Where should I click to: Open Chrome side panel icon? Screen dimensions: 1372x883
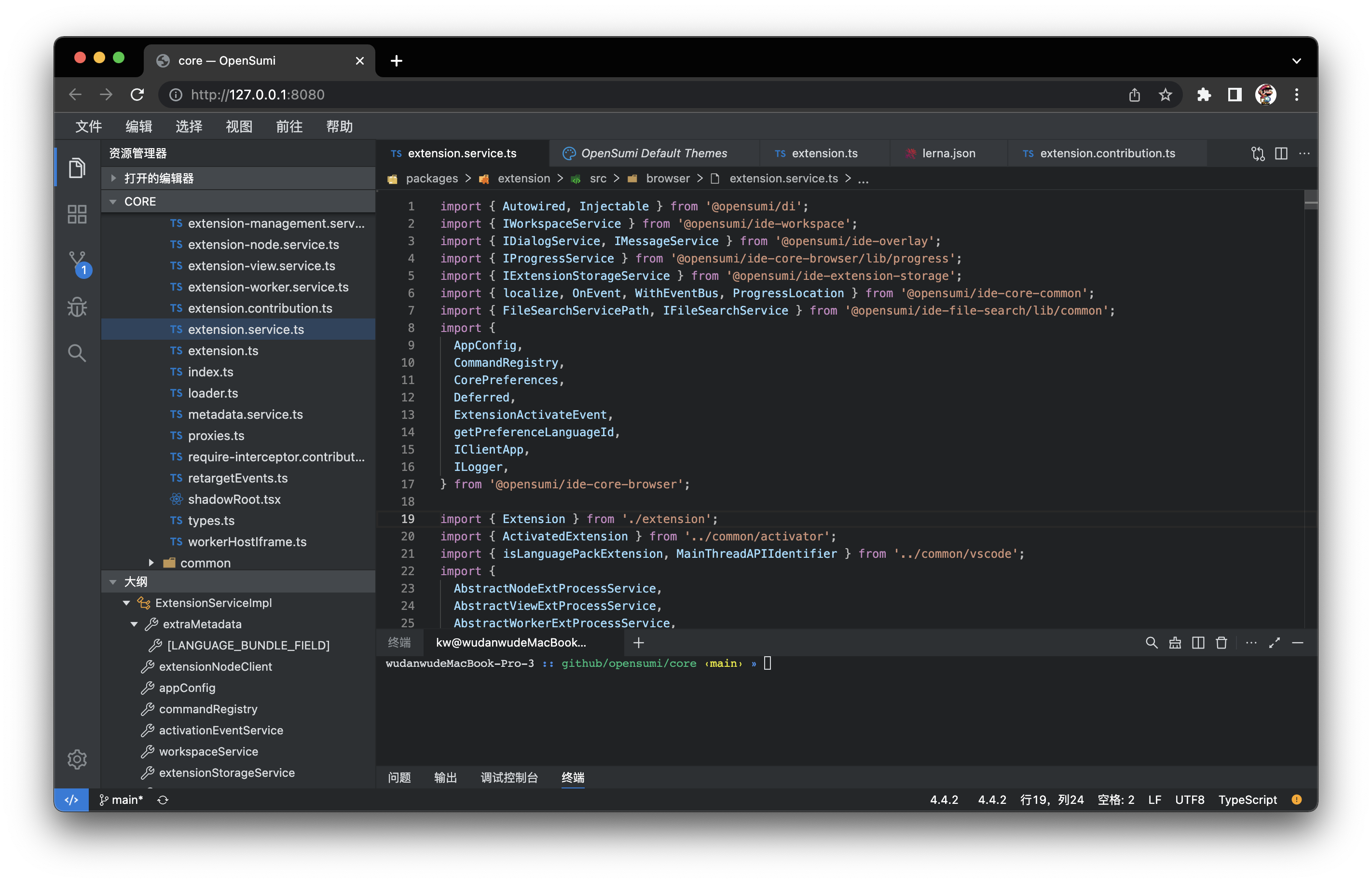[1234, 95]
